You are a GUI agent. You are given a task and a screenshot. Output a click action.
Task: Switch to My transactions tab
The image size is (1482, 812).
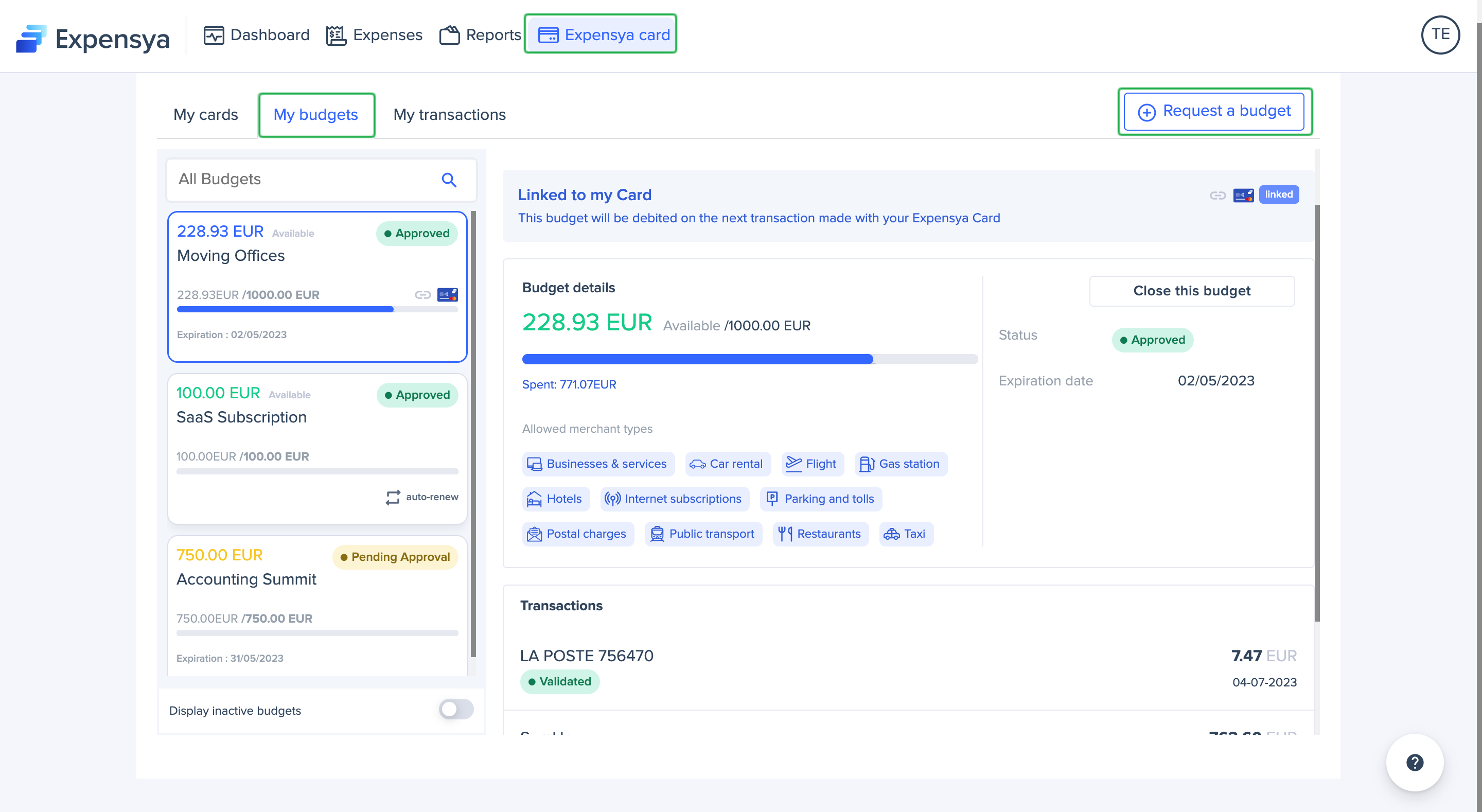449,115
